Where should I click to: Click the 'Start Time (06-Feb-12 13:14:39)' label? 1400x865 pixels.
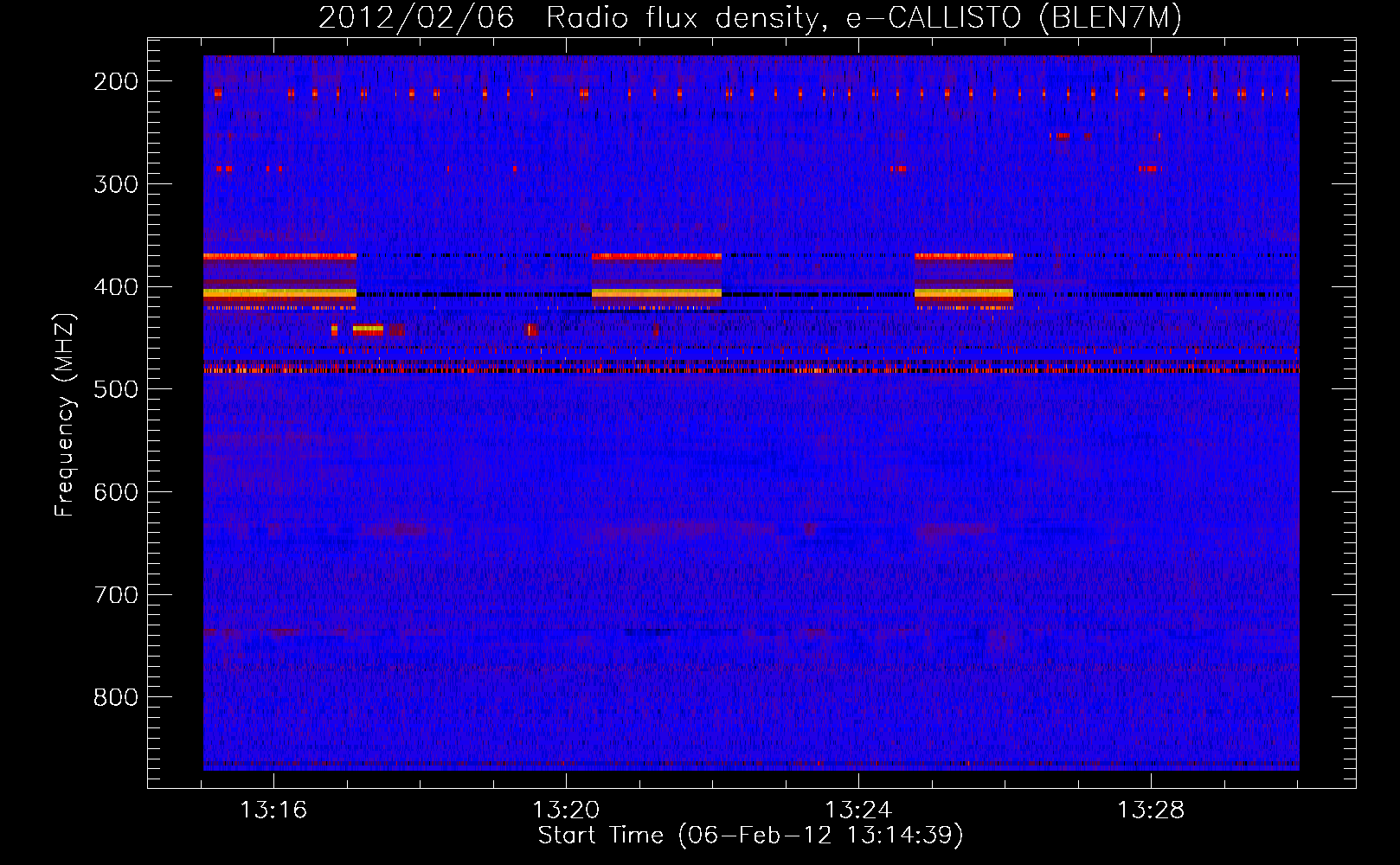[x=750, y=836]
